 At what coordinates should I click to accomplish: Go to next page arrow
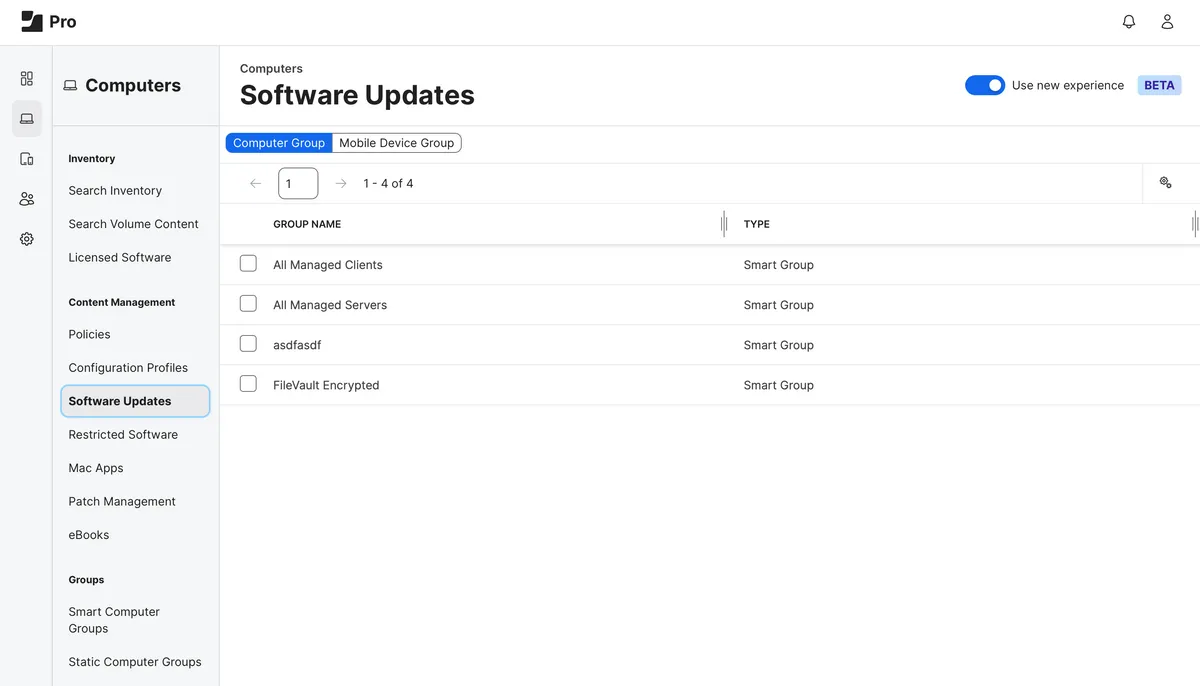341,184
